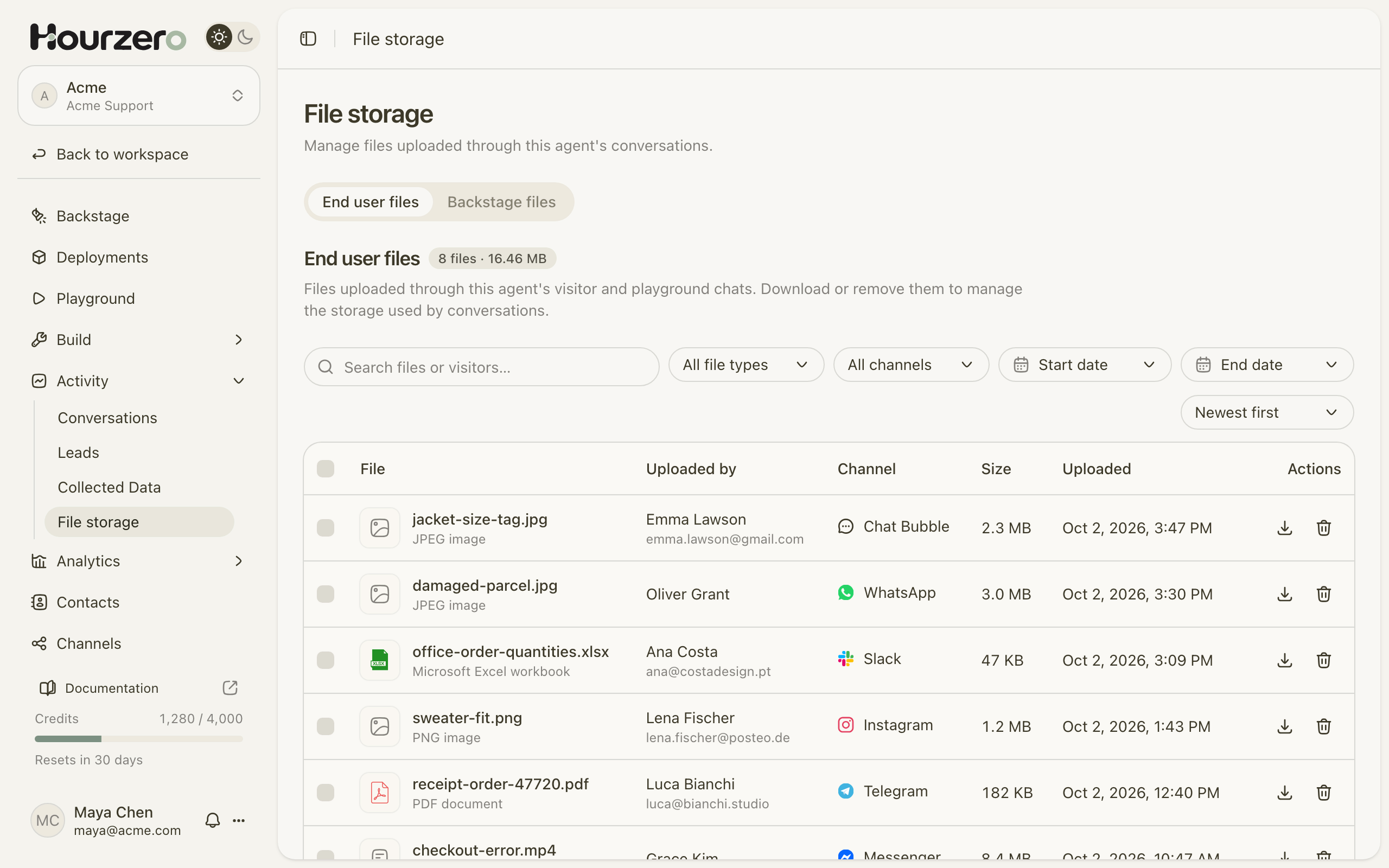Image resolution: width=1389 pixels, height=868 pixels.
Task: Open the Newest first sort dropdown
Action: point(1267,412)
